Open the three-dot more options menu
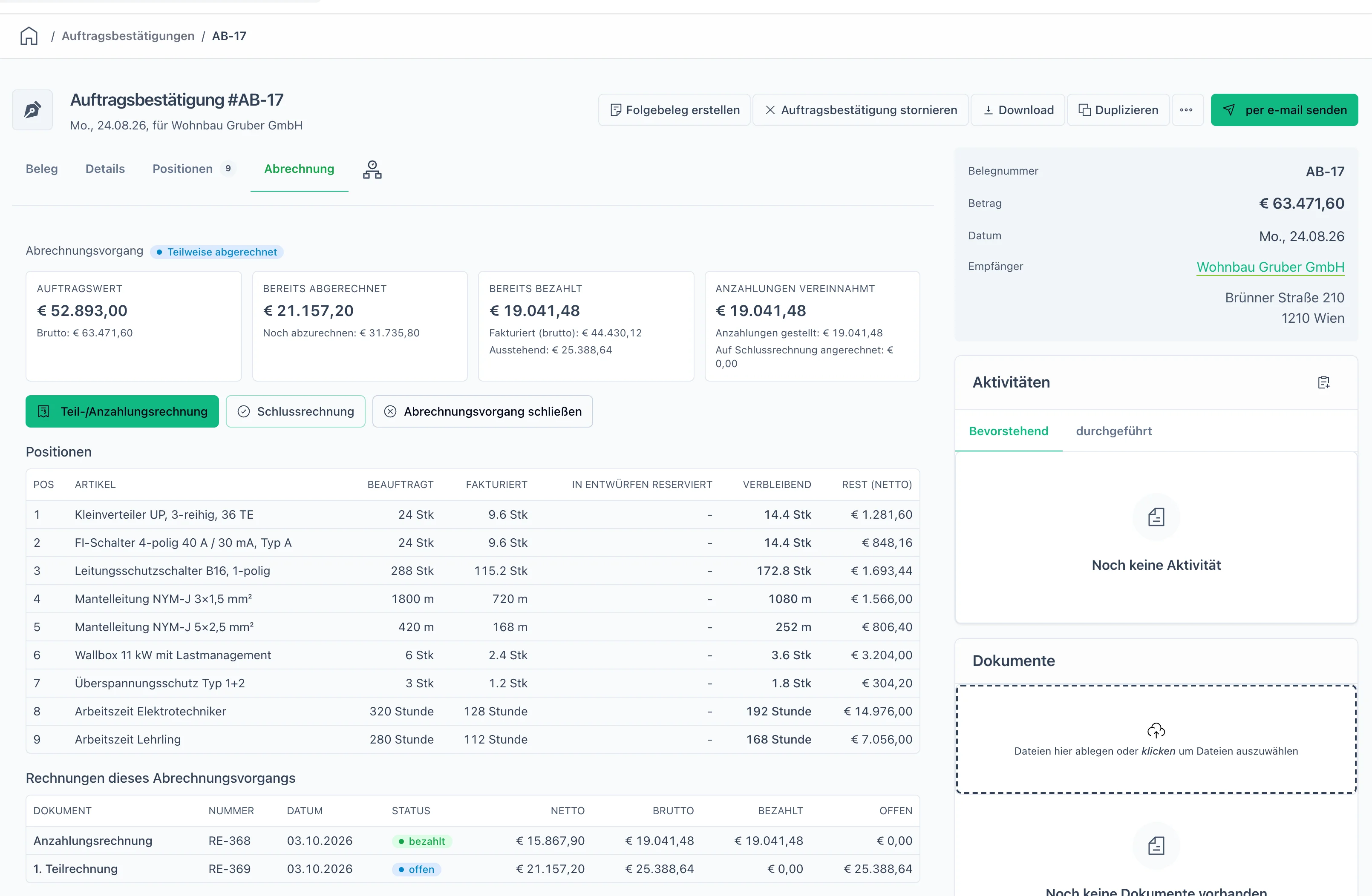 click(1186, 110)
